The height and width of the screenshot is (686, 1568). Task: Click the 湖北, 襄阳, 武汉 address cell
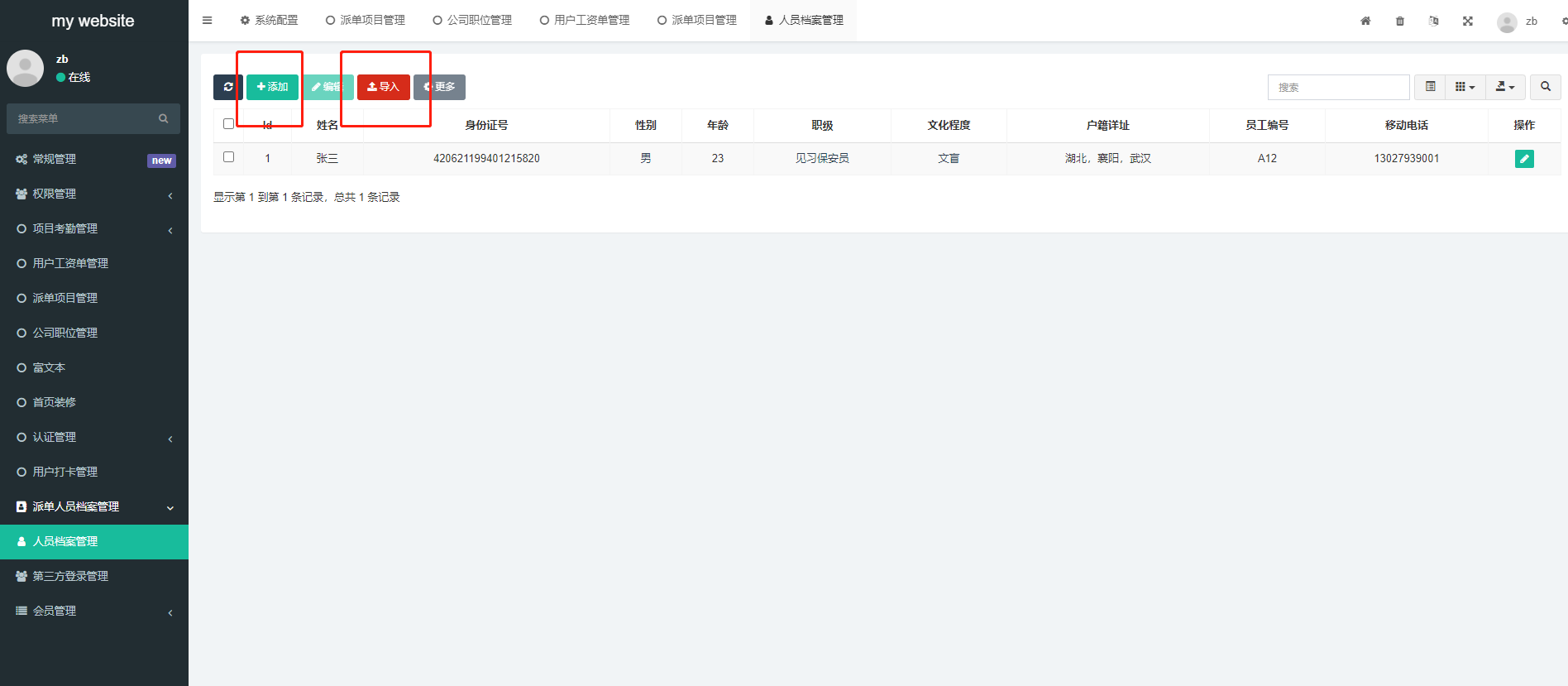pos(1108,158)
